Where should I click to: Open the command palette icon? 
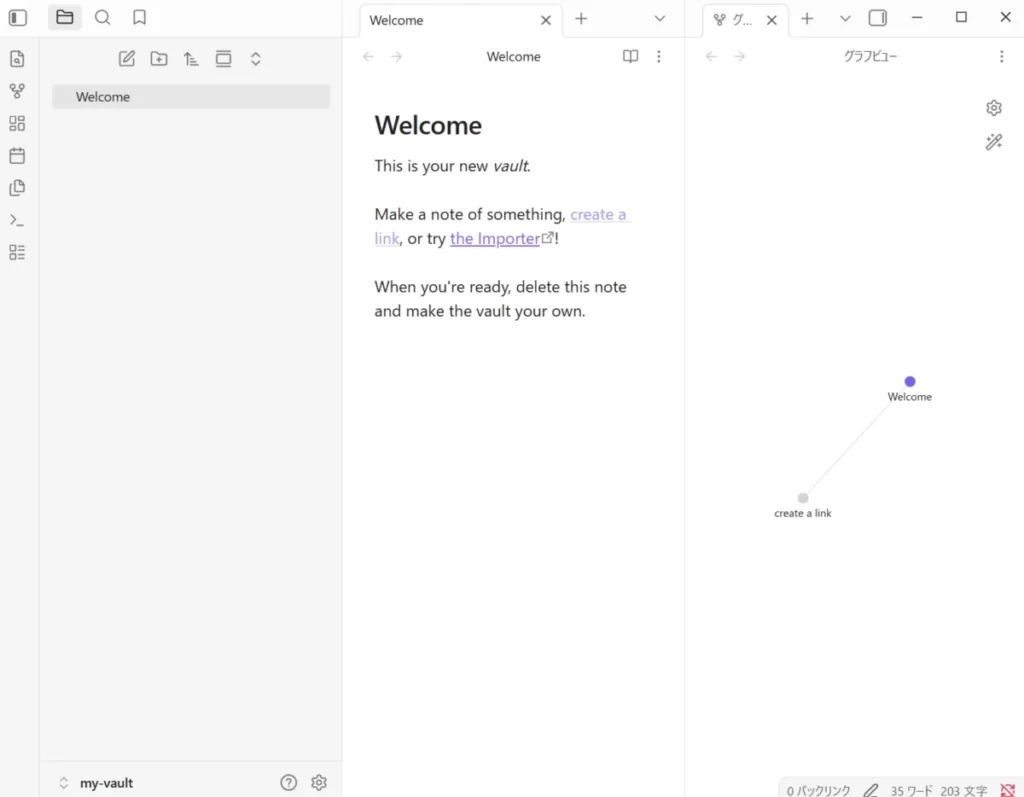click(x=17, y=220)
